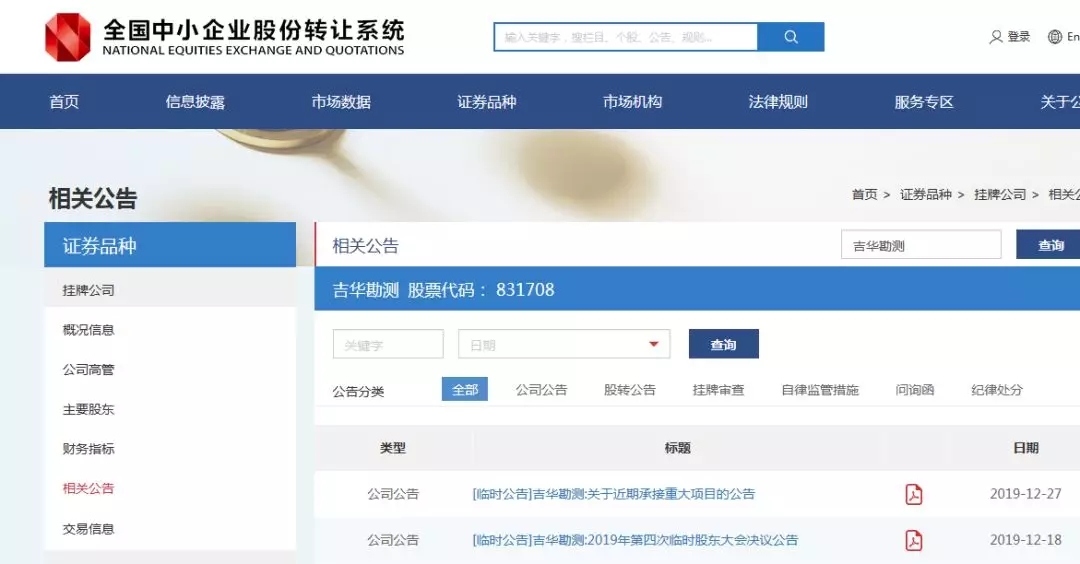Select 概况信息 in left sidebar
The width and height of the screenshot is (1080, 564).
(x=88, y=330)
